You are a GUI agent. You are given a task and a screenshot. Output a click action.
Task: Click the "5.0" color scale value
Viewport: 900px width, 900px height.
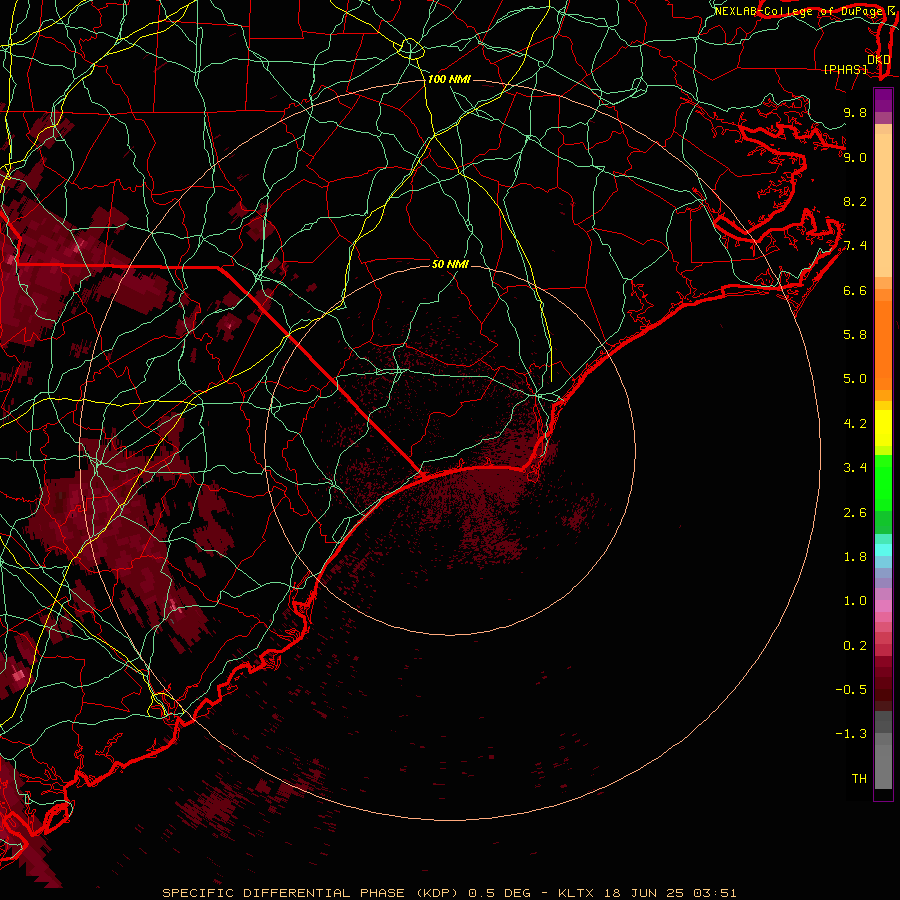pyautogui.click(x=855, y=379)
